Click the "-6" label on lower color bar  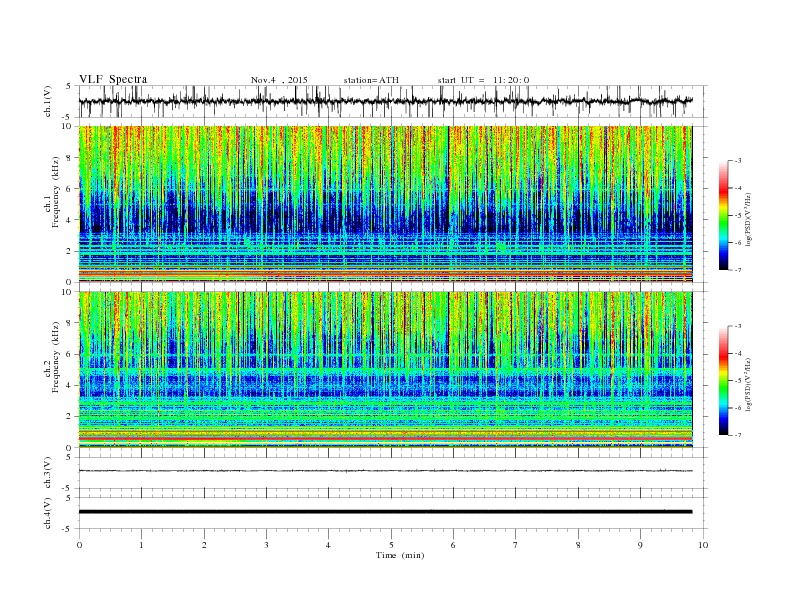[x=737, y=408]
